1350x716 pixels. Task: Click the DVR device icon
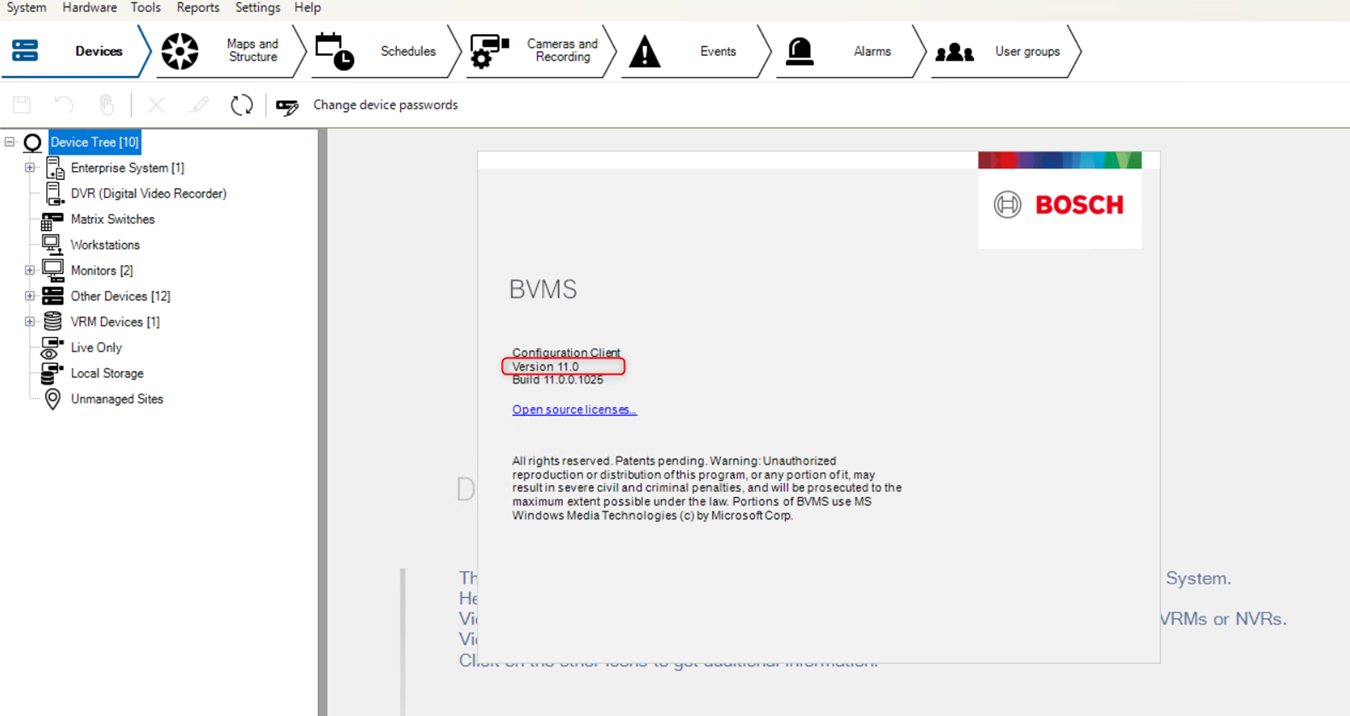point(54,194)
